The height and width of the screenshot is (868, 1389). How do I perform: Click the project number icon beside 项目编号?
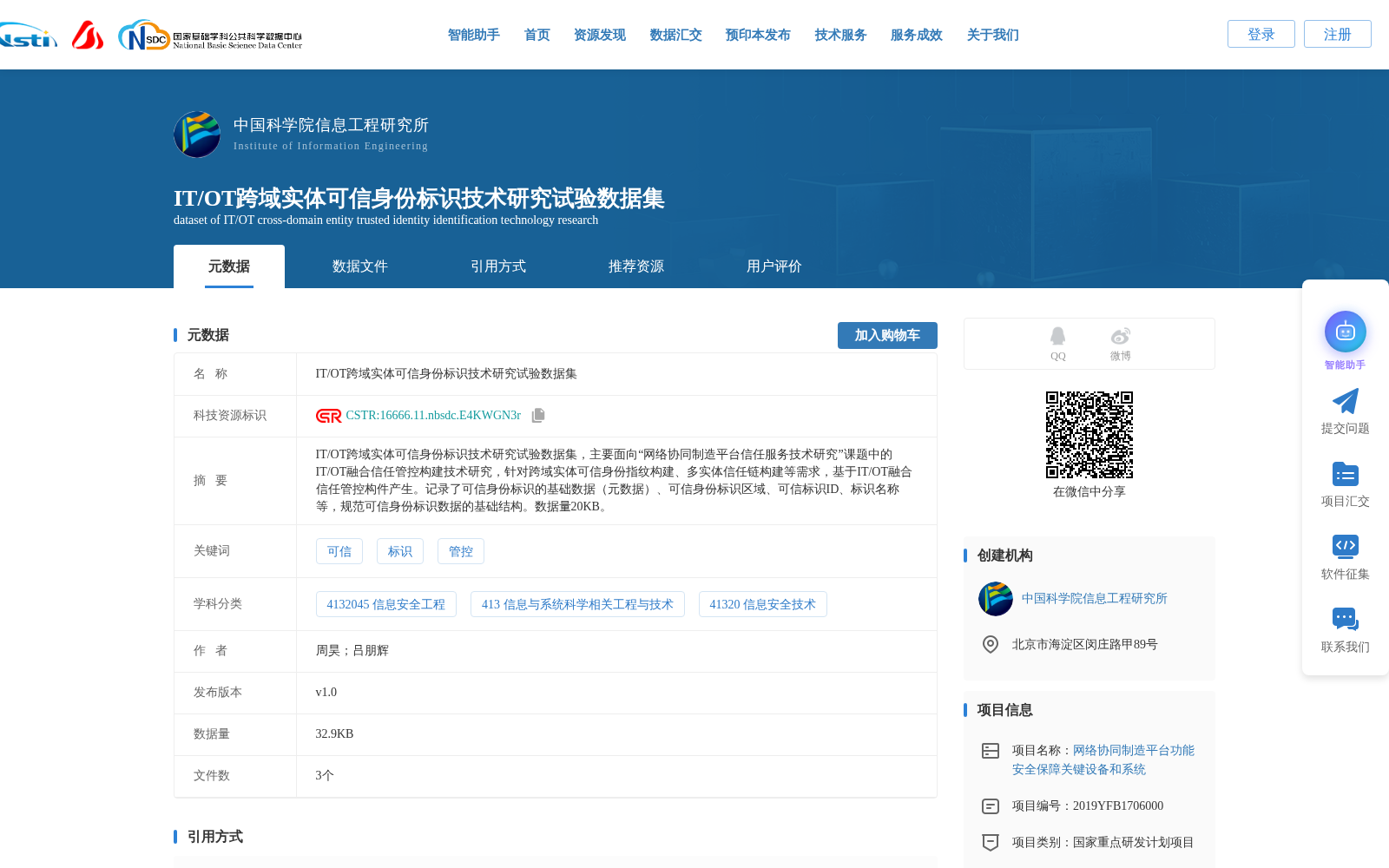[x=990, y=806]
